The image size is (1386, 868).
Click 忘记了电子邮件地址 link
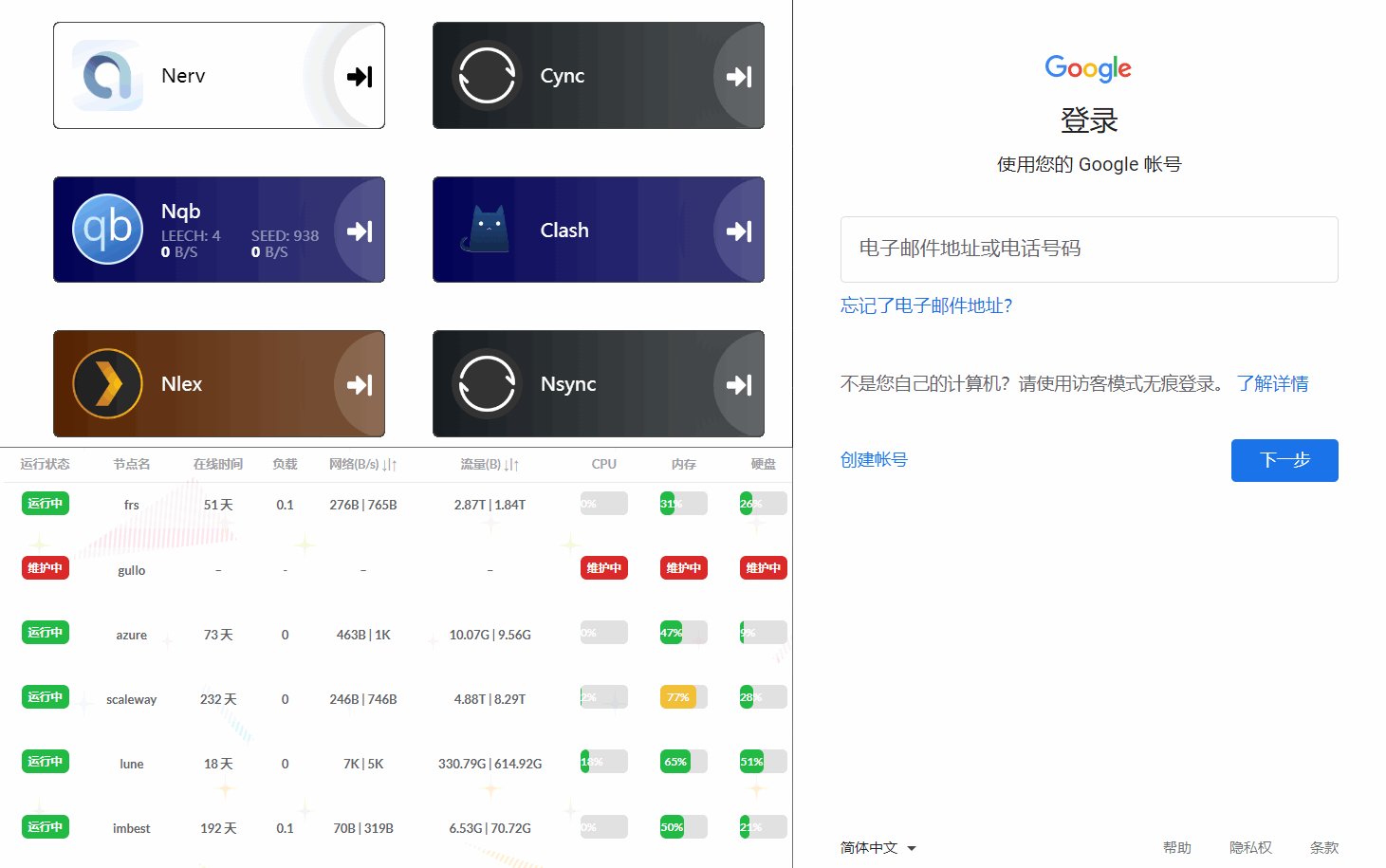(927, 305)
